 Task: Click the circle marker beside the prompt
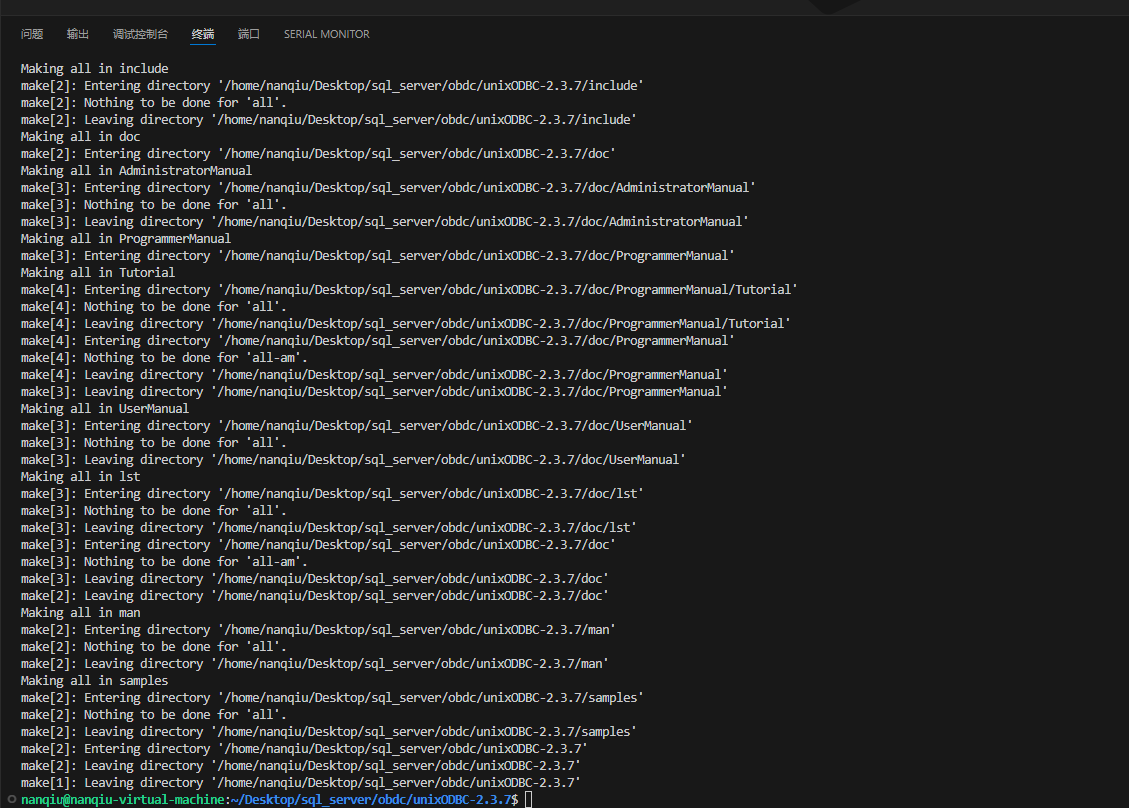pyautogui.click(x=12, y=799)
